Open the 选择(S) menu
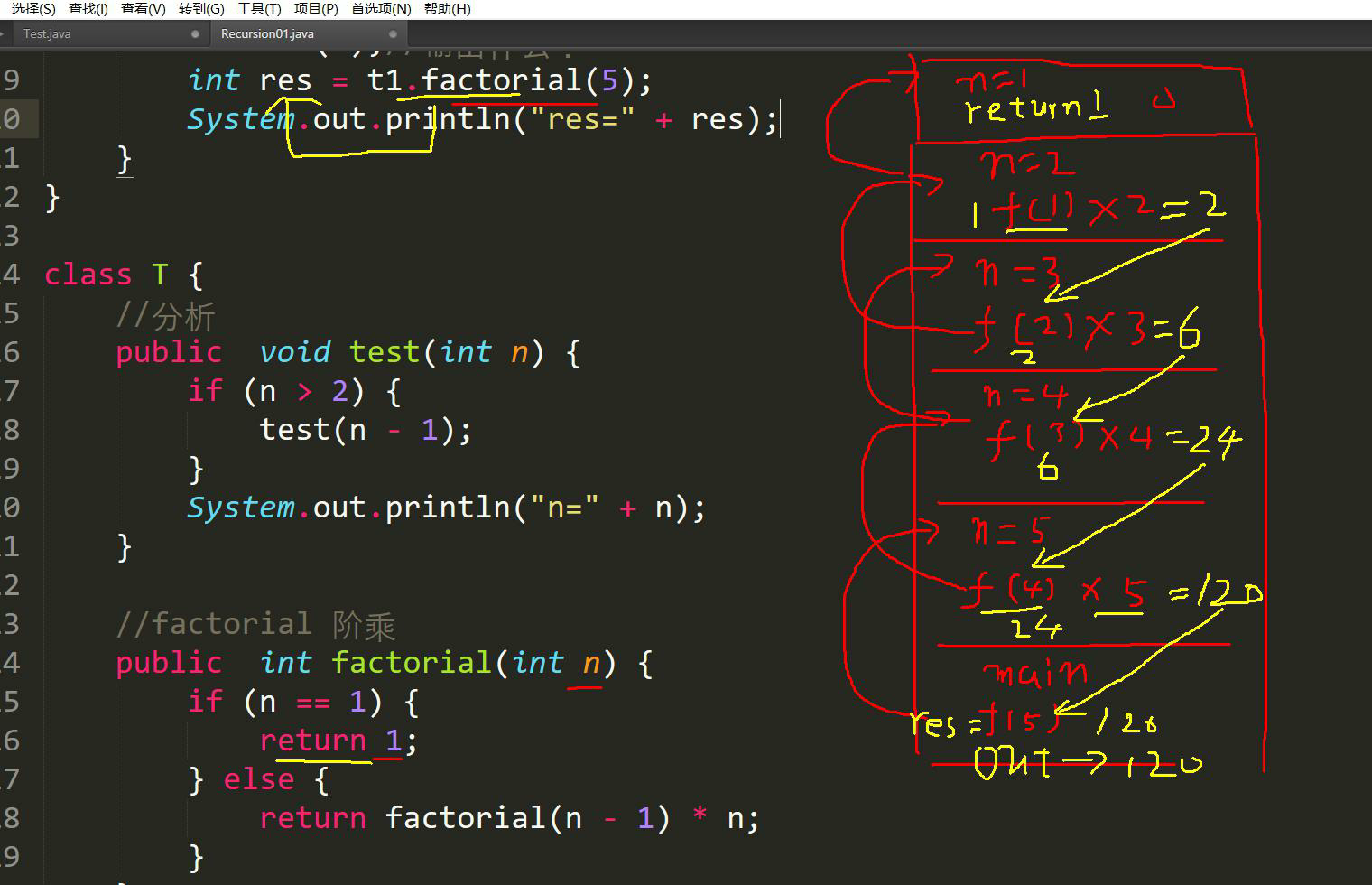 click(32, 9)
